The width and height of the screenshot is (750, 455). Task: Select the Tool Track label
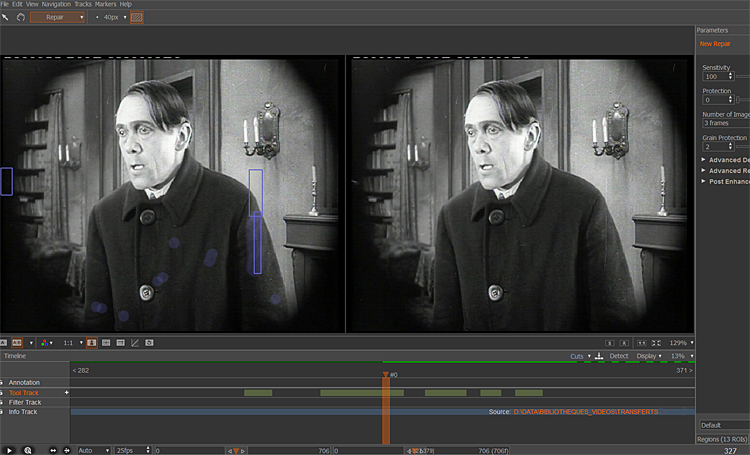pos(24,392)
